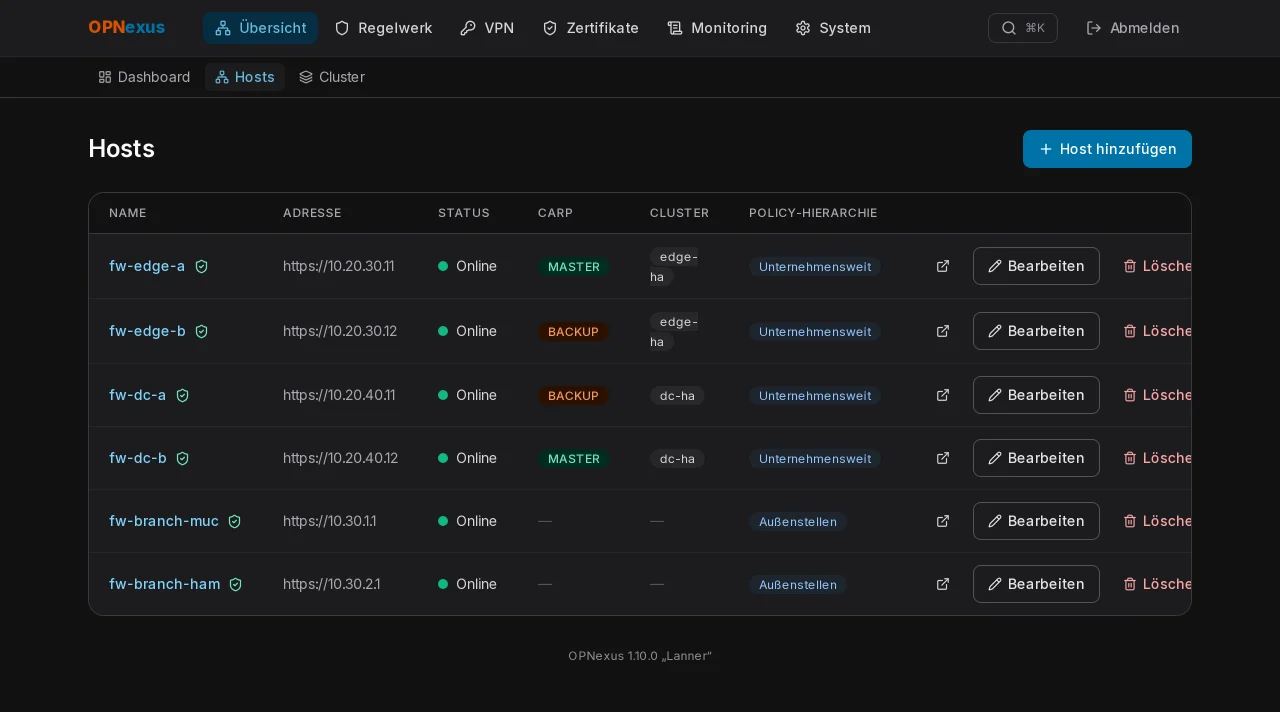Click the Host hinzufügen button
The height and width of the screenshot is (712, 1280).
pyautogui.click(x=1107, y=149)
